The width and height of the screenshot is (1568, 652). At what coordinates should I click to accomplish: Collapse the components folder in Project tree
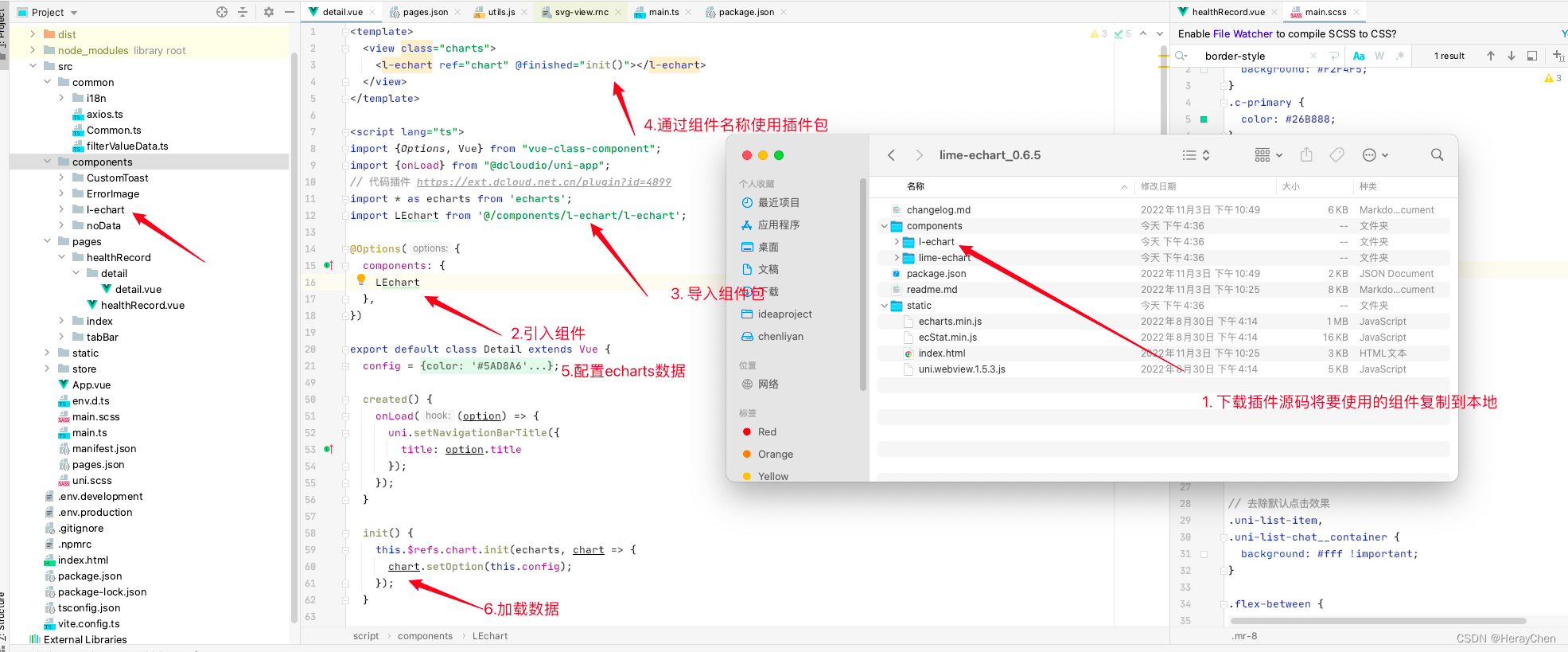click(47, 162)
